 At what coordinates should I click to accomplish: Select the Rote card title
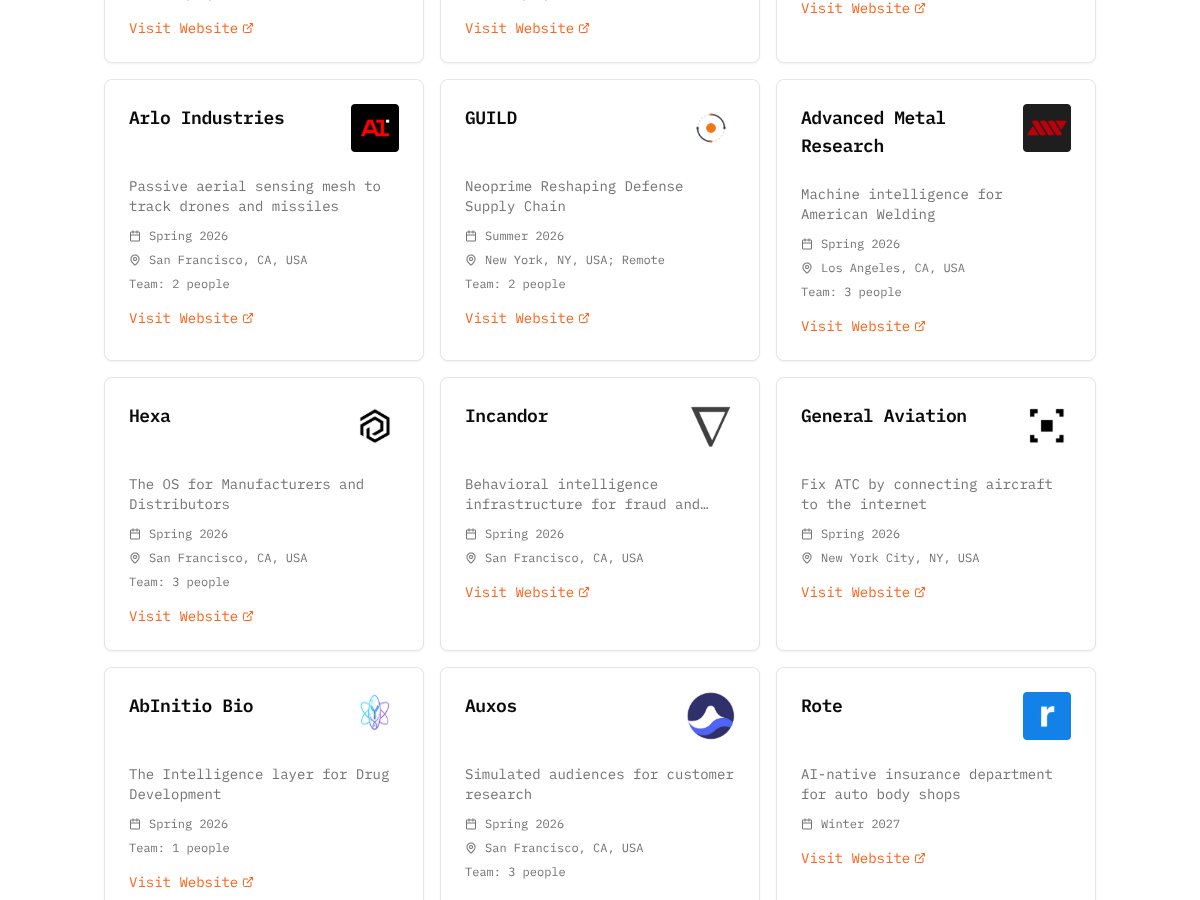pyautogui.click(x=822, y=706)
